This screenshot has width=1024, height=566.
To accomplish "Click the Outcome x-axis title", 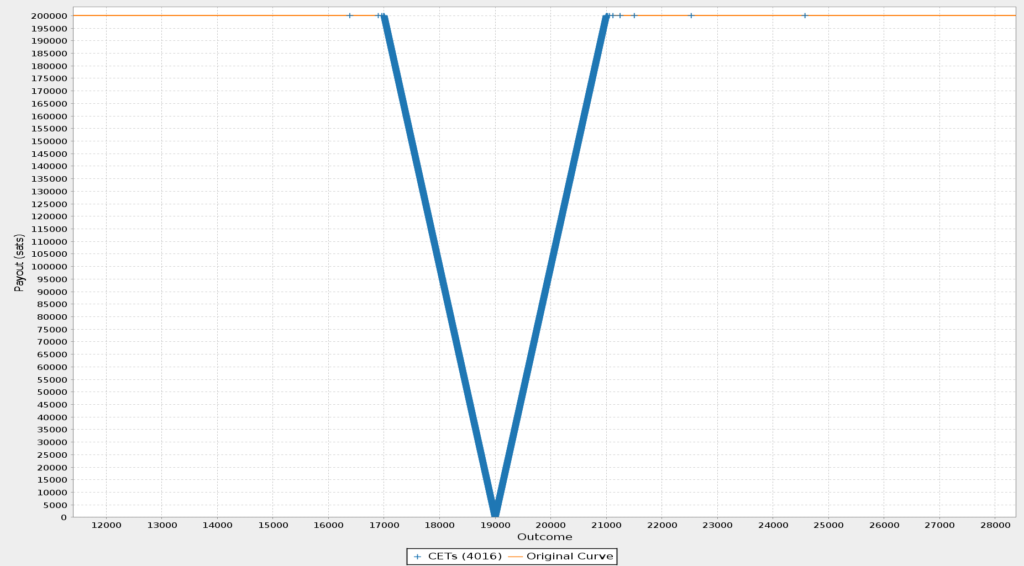I will click(x=545, y=537).
